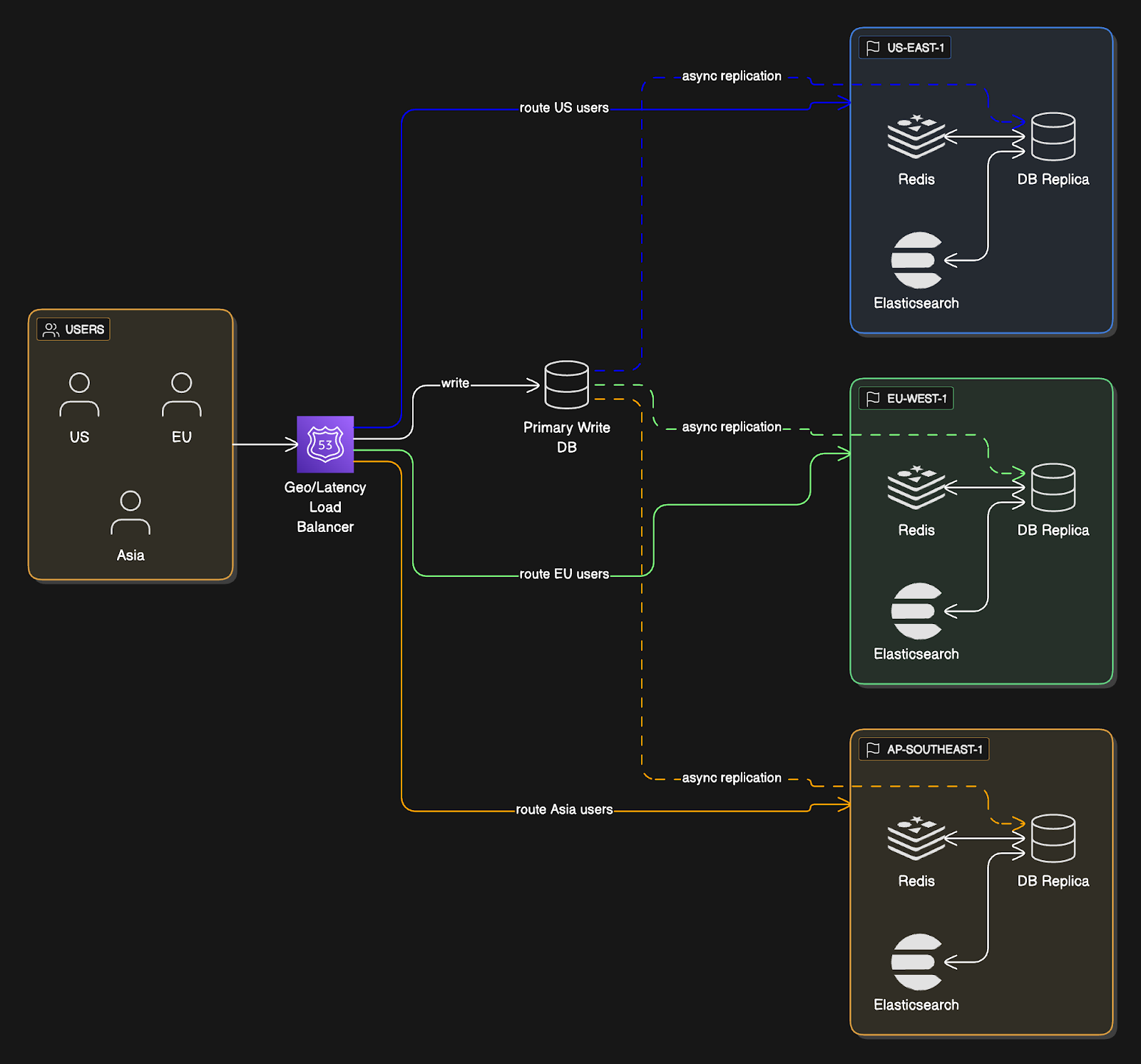Click the top blue "async replication" label
1141x1064 pixels.
click(732, 76)
